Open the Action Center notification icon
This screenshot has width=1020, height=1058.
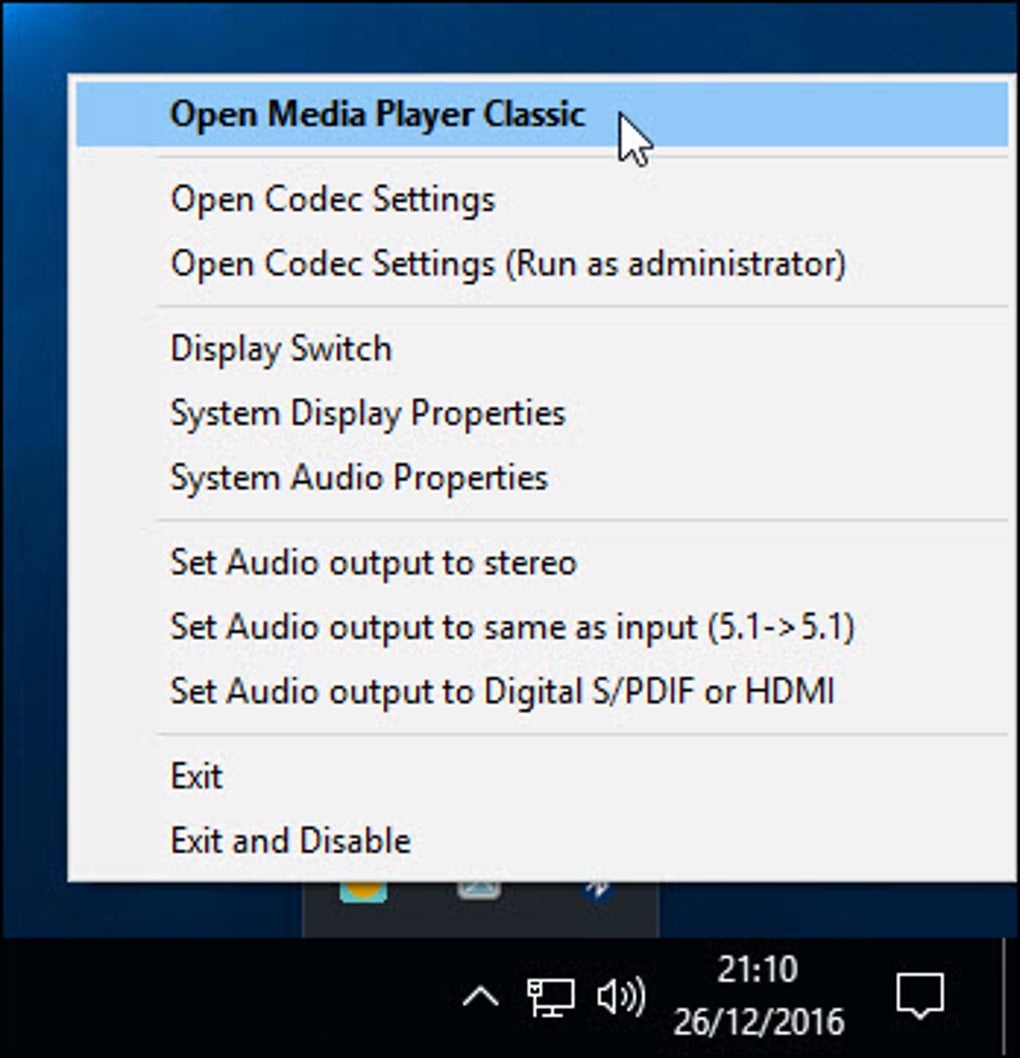(x=920, y=997)
